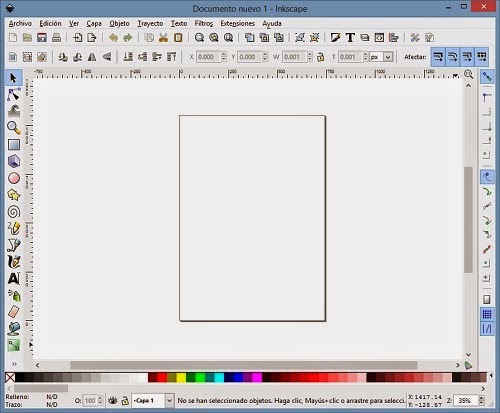Click the Save document icon
Viewport: 500px width, 413px height.
(42, 37)
